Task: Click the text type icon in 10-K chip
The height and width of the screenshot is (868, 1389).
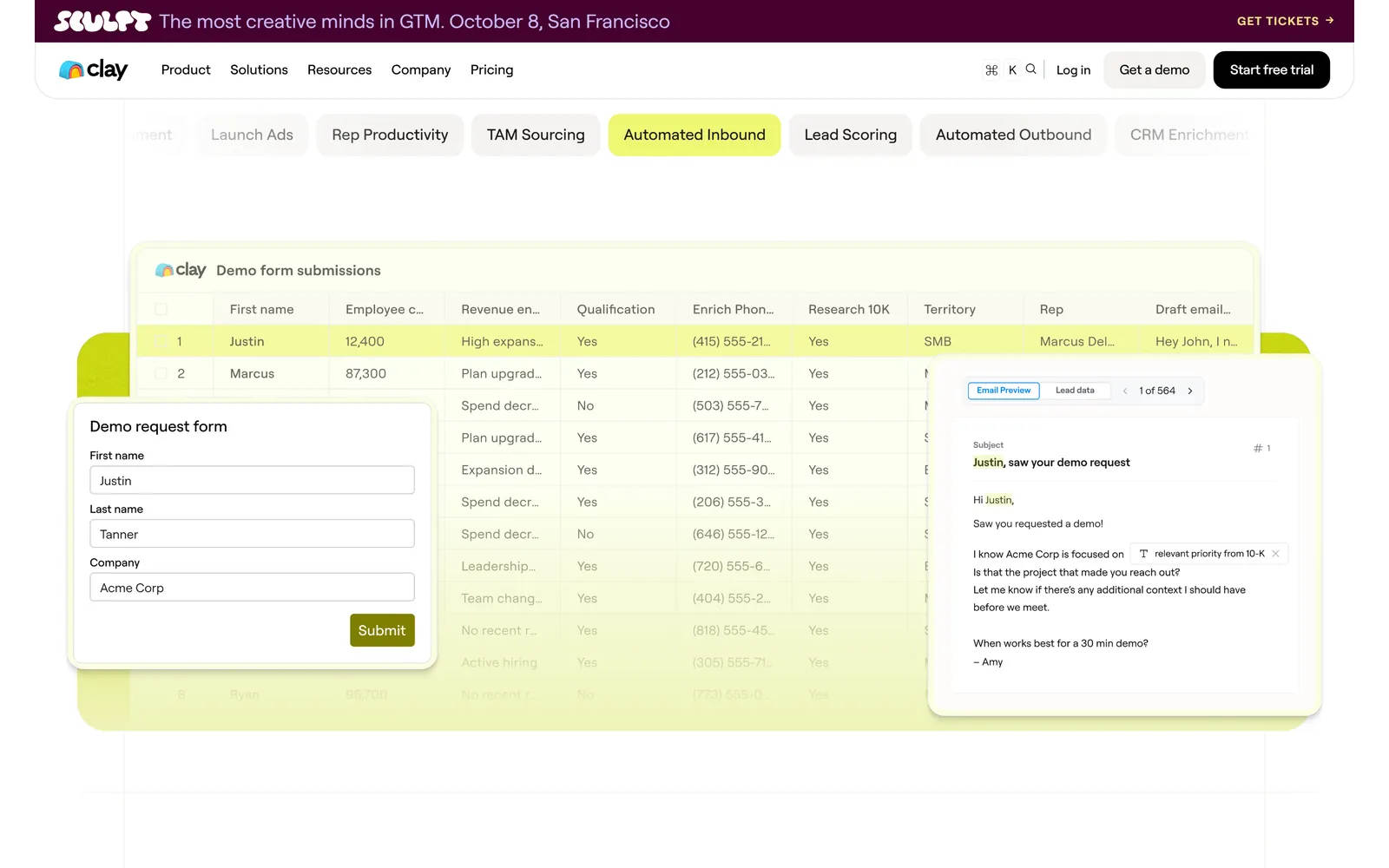Action: pyautogui.click(x=1143, y=554)
